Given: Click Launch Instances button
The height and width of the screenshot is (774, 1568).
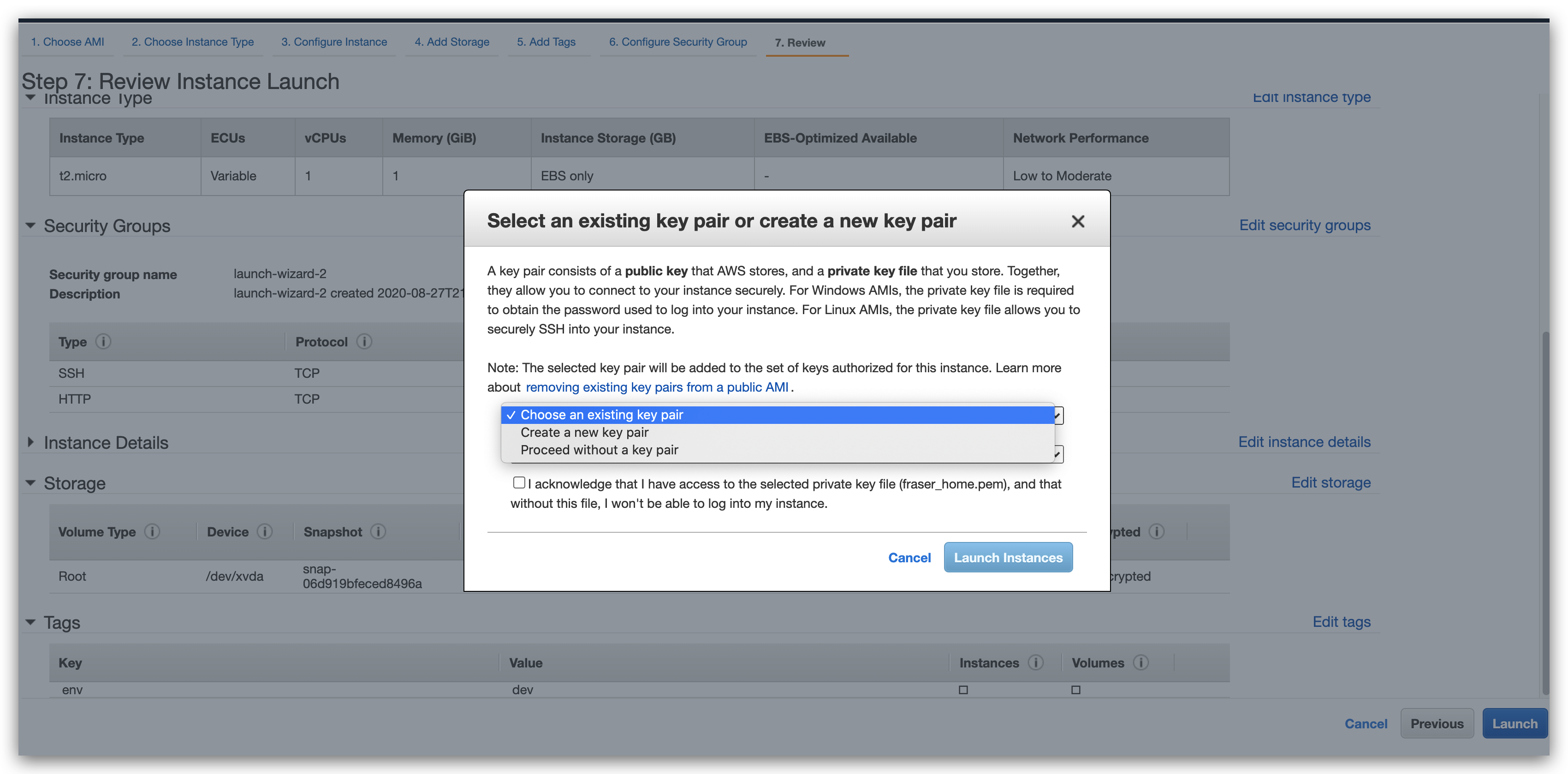Looking at the screenshot, I should [1008, 557].
